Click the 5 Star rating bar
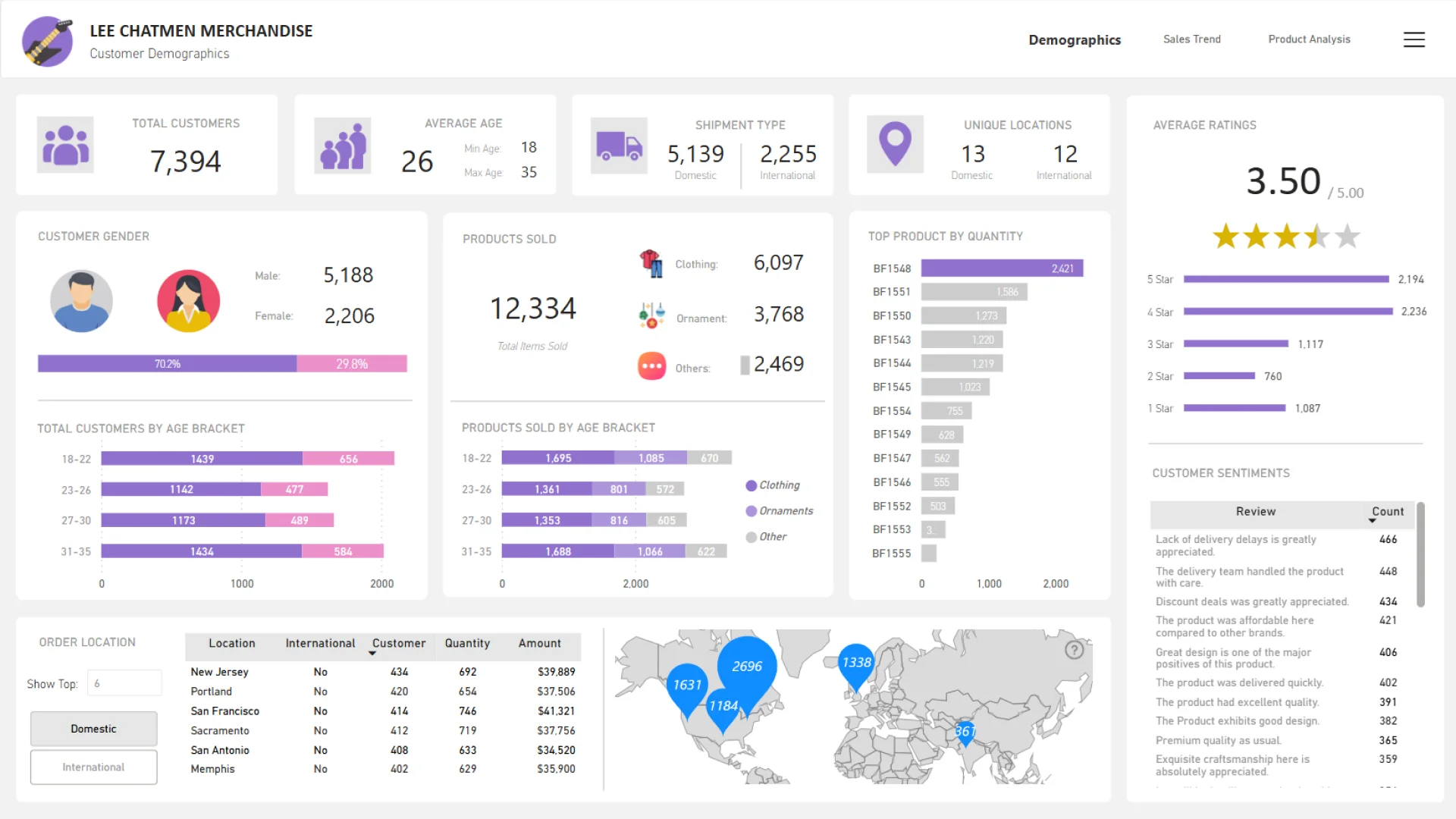Image resolution: width=1456 pixels, height=819 pixels. (x=1286, y=280)
